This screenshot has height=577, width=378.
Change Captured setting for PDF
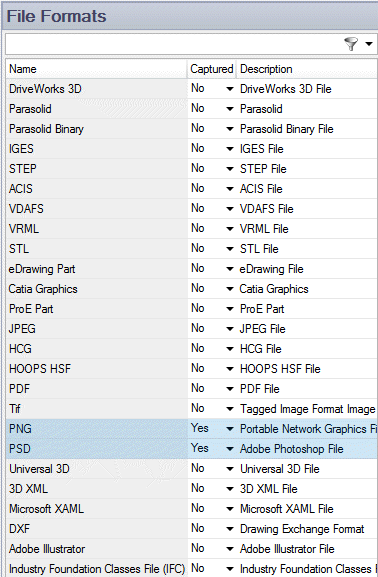coord(212,389)
